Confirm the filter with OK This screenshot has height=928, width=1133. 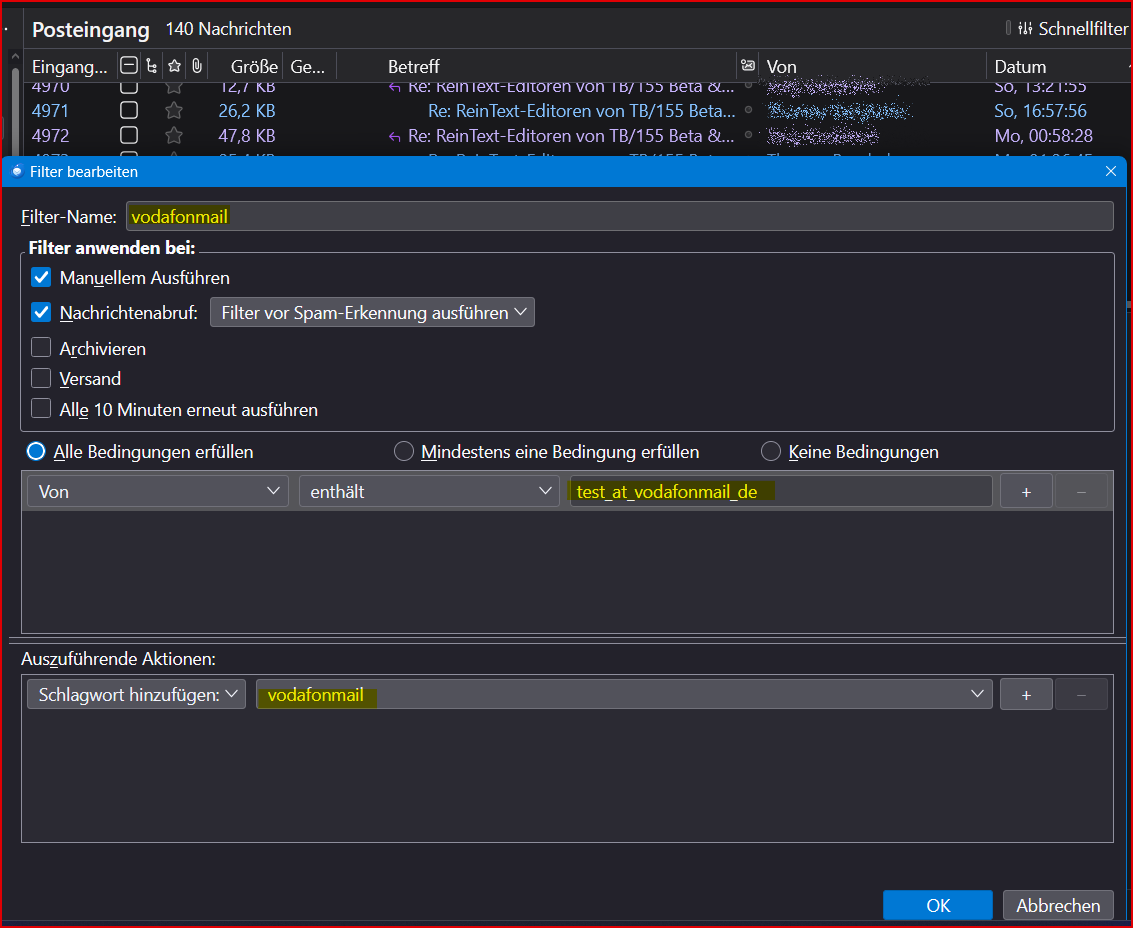938,906
